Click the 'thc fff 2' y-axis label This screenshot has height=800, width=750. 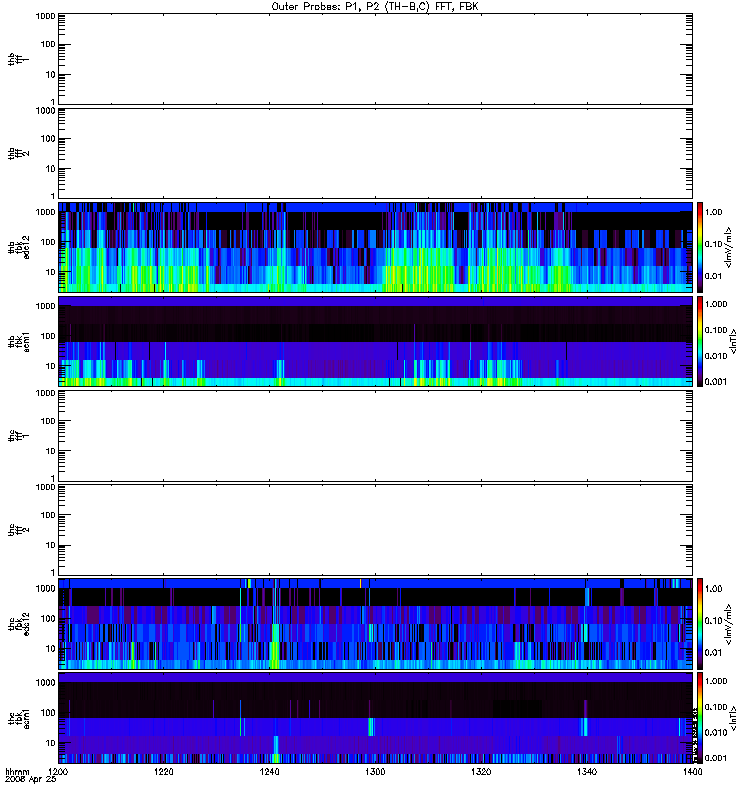pyautogui.click(x=18, y=530)
